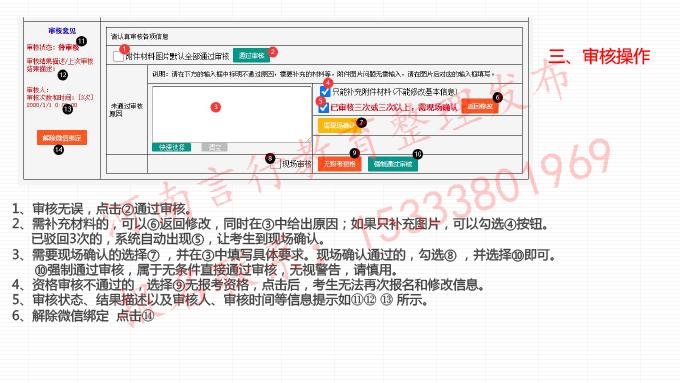Click the instruction line starting 说明：请在下方
Screen dimensions: 680x383
(324, 74)
